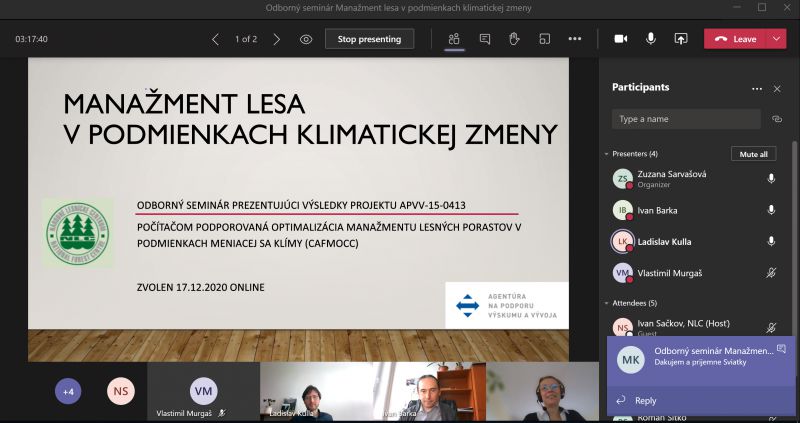Go to the next slide arrow
Image resolution: width=800 pixels, height=423 pixels.
tap(277, 39)
